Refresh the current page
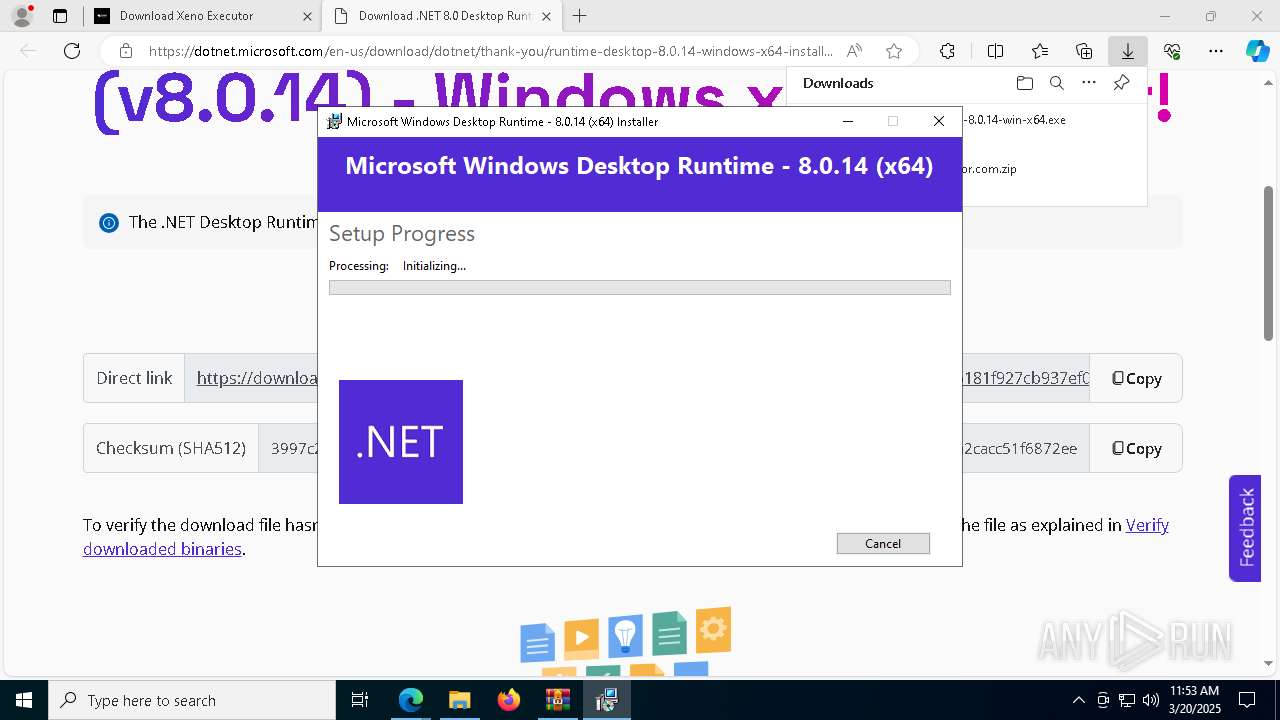1280x720 pixels. coord(72,51)
